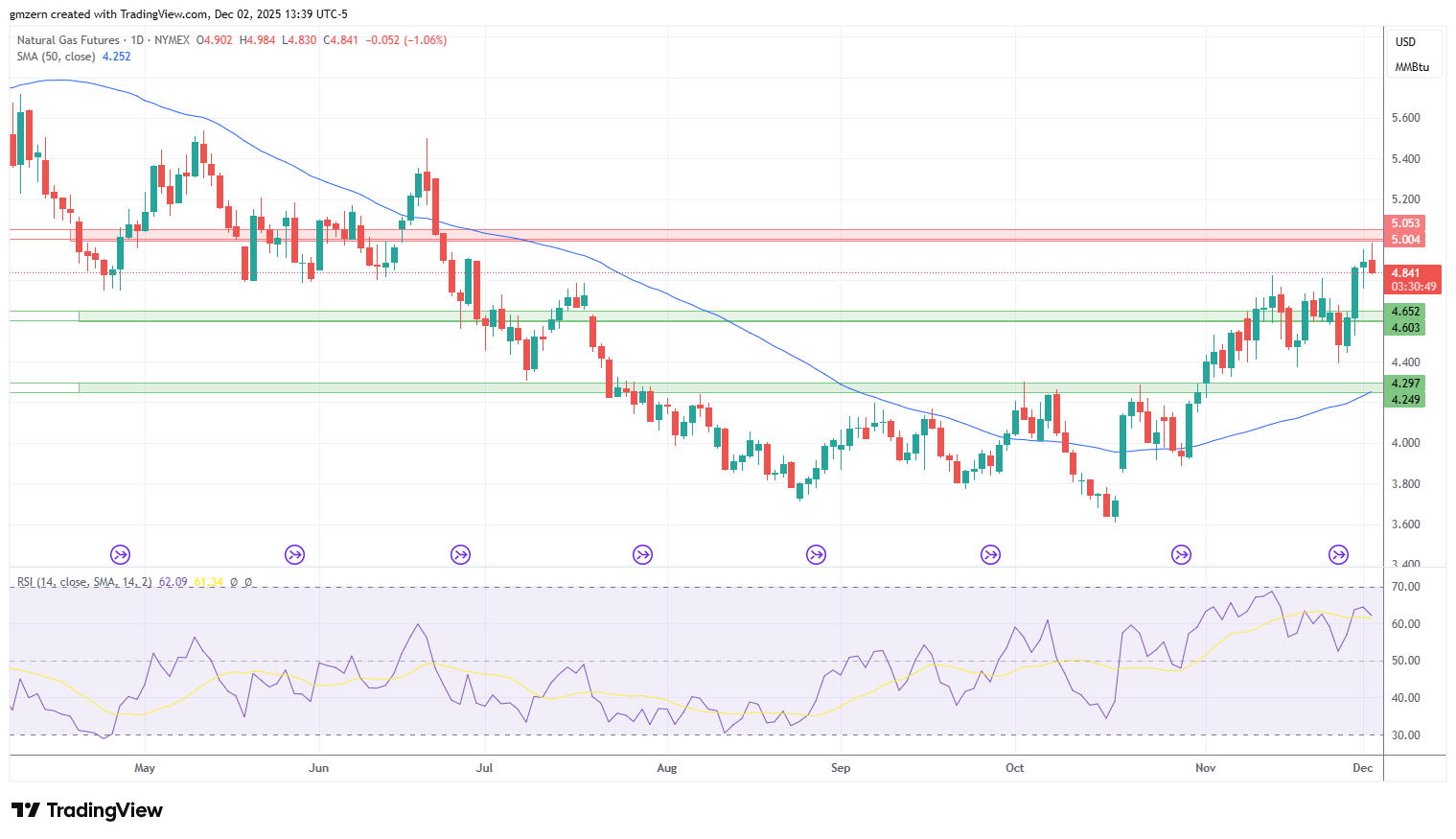Click the RSI value 62.09
Image resolution: width=1456 pixels, height=839 pixels.
(173, 582)
